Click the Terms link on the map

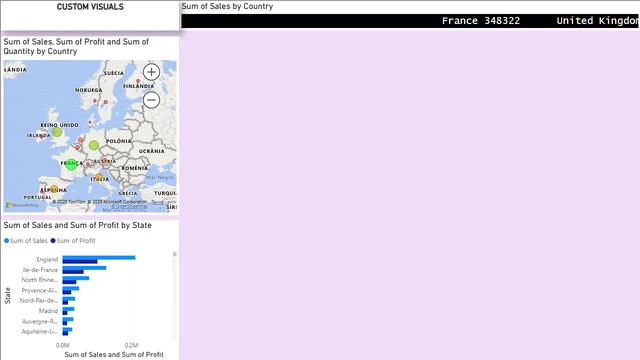click(x=157, y=202)
